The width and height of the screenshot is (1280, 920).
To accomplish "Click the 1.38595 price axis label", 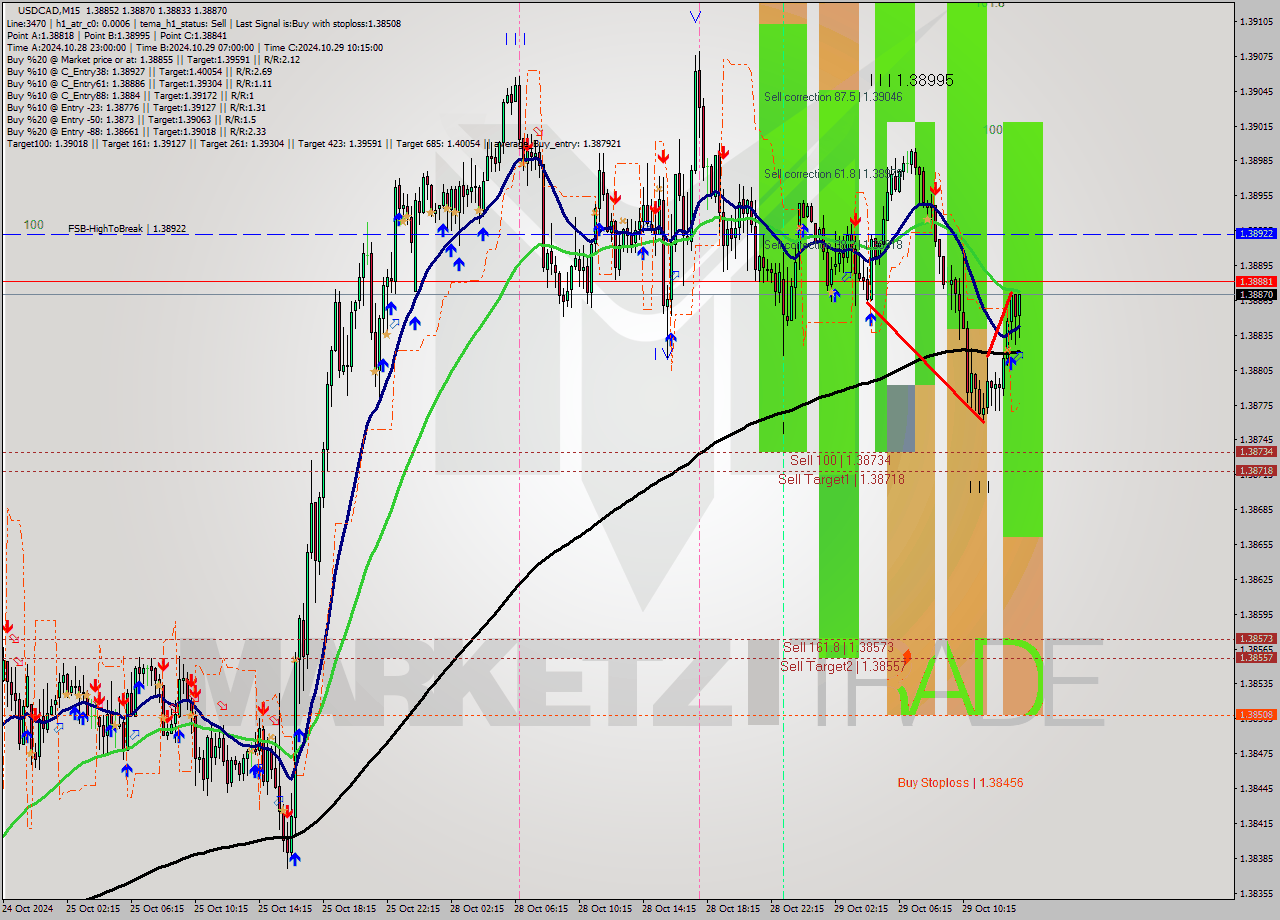I will point(1256,614).
